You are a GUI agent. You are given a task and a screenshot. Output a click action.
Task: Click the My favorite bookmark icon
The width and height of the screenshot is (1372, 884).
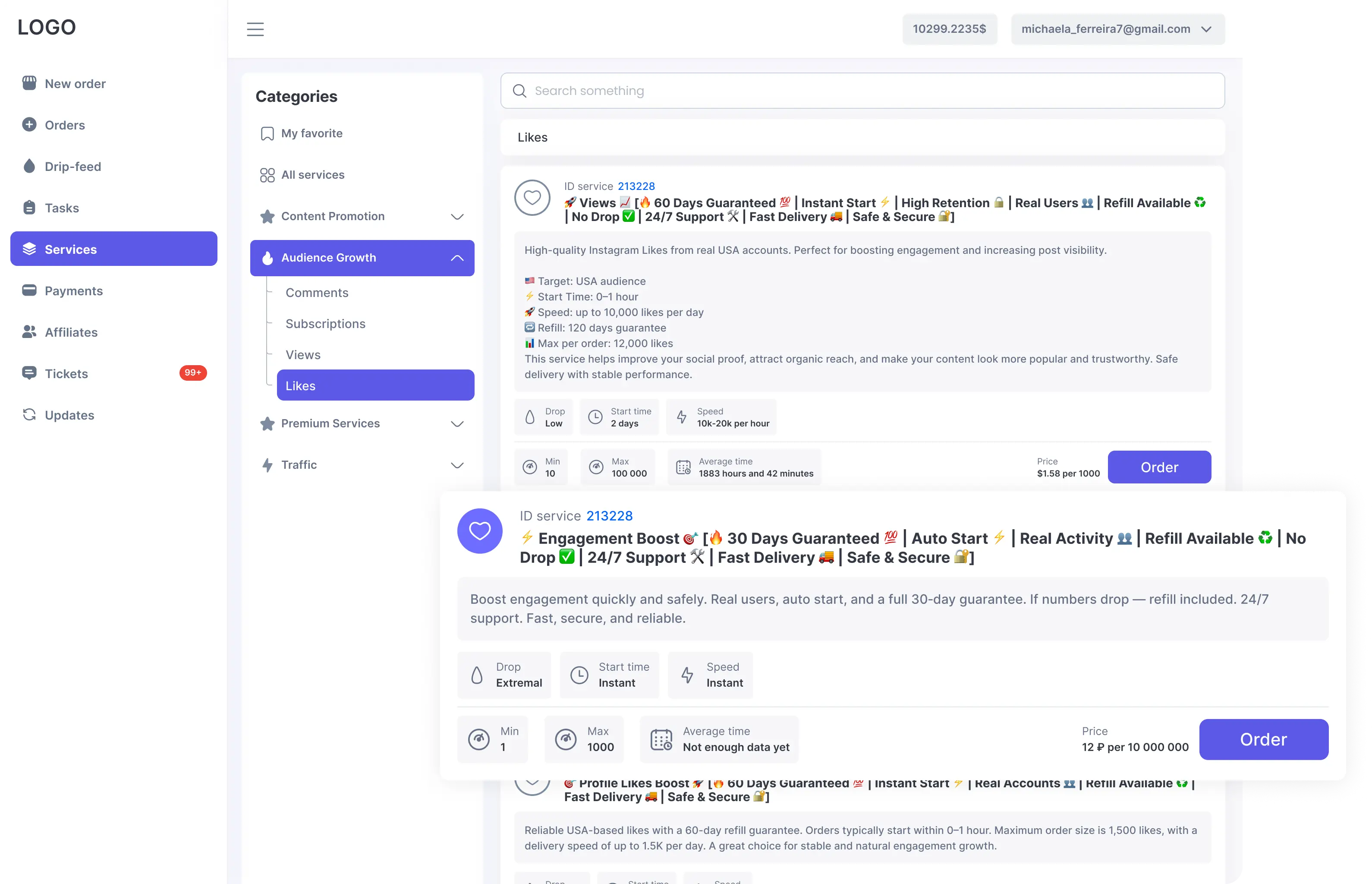coord(267,133)
